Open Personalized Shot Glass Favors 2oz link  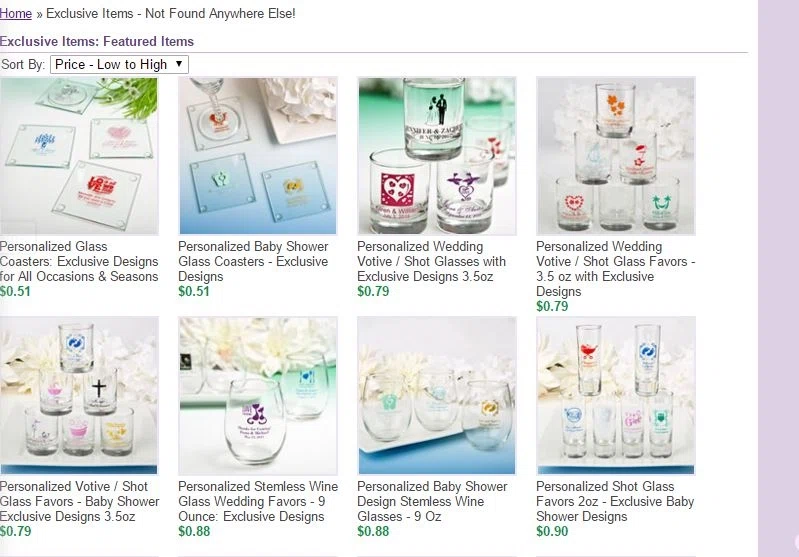615,501
